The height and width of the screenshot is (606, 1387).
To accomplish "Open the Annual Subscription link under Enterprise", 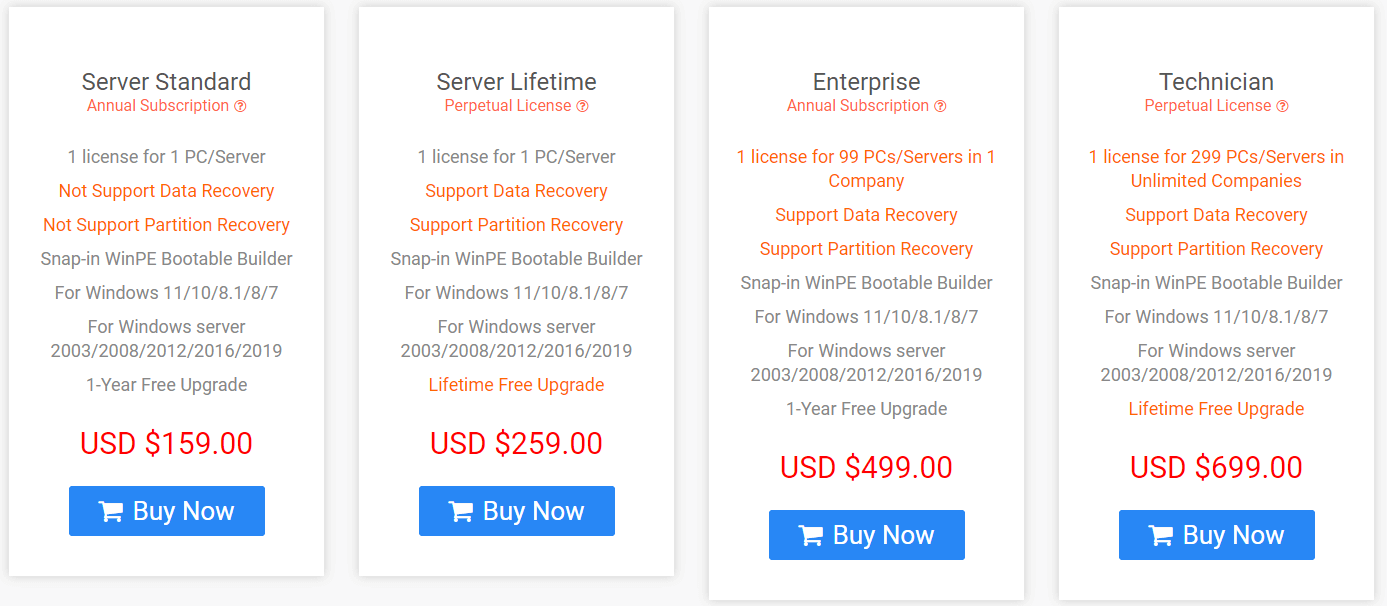I will coord(858,106).
